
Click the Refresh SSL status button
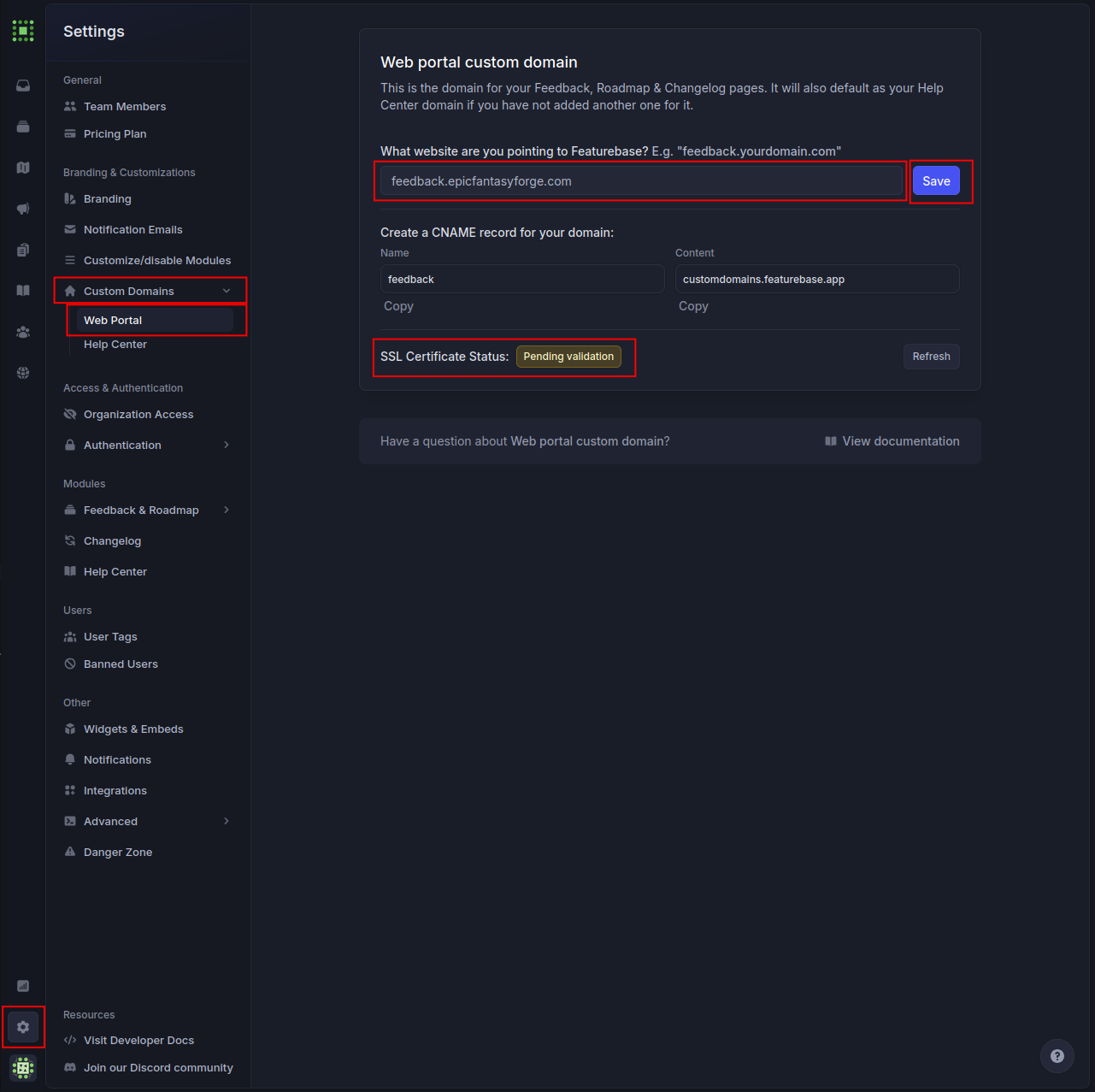[931, 357]
